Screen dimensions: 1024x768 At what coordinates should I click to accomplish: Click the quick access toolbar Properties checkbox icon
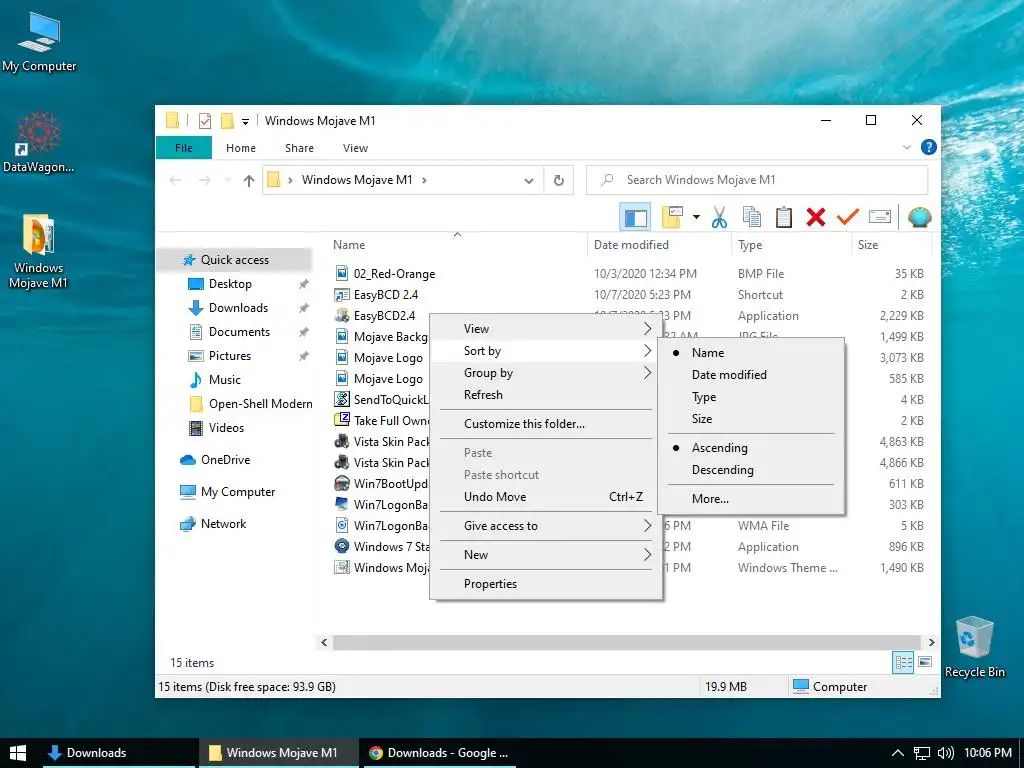(x=205, y=121)
